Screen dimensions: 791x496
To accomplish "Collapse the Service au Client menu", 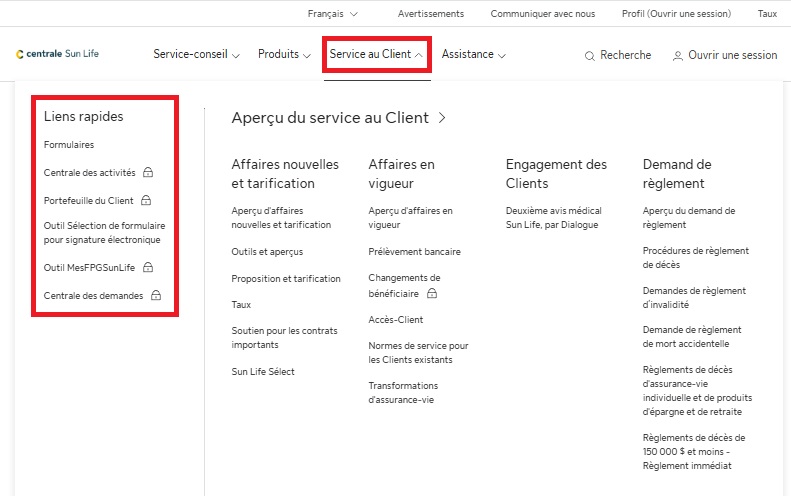I will point(376,55).
